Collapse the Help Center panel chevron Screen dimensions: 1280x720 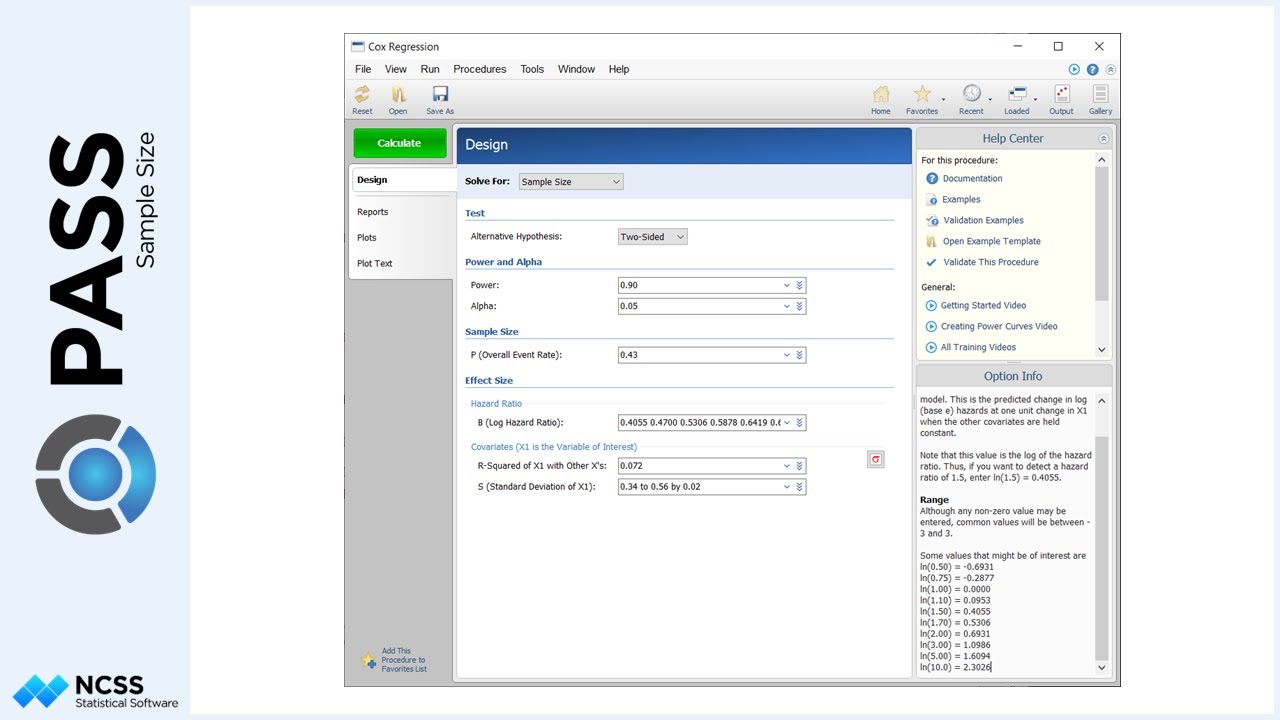[x=1103, y=139]
